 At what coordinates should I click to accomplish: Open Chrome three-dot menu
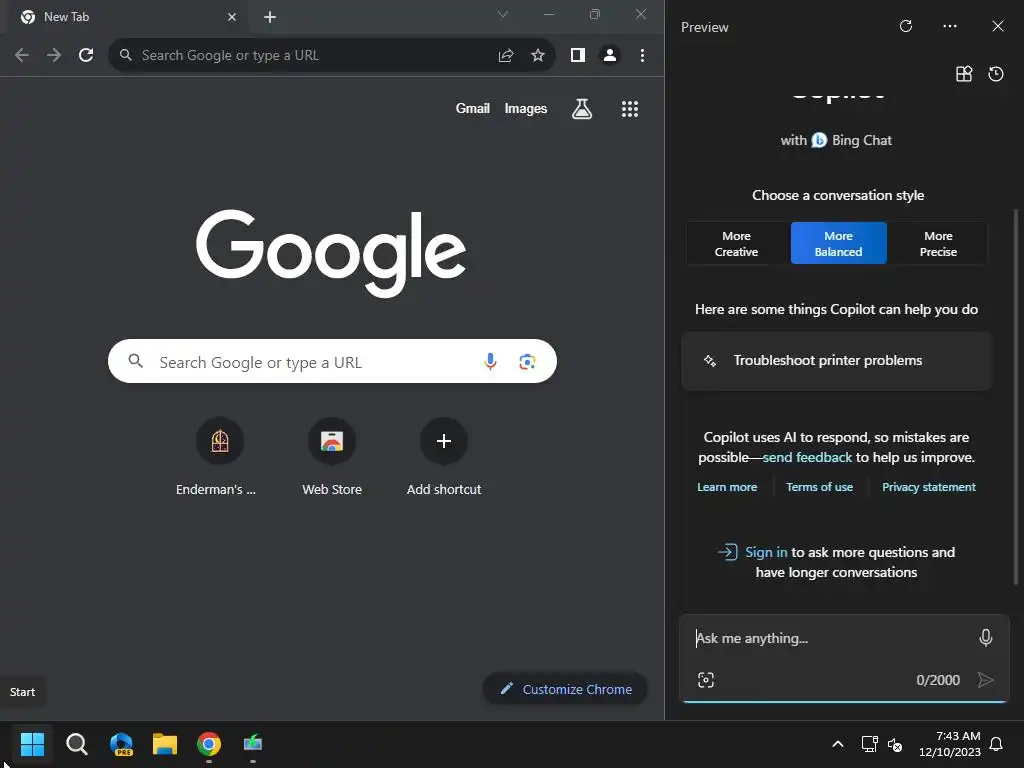click(643, 56)
